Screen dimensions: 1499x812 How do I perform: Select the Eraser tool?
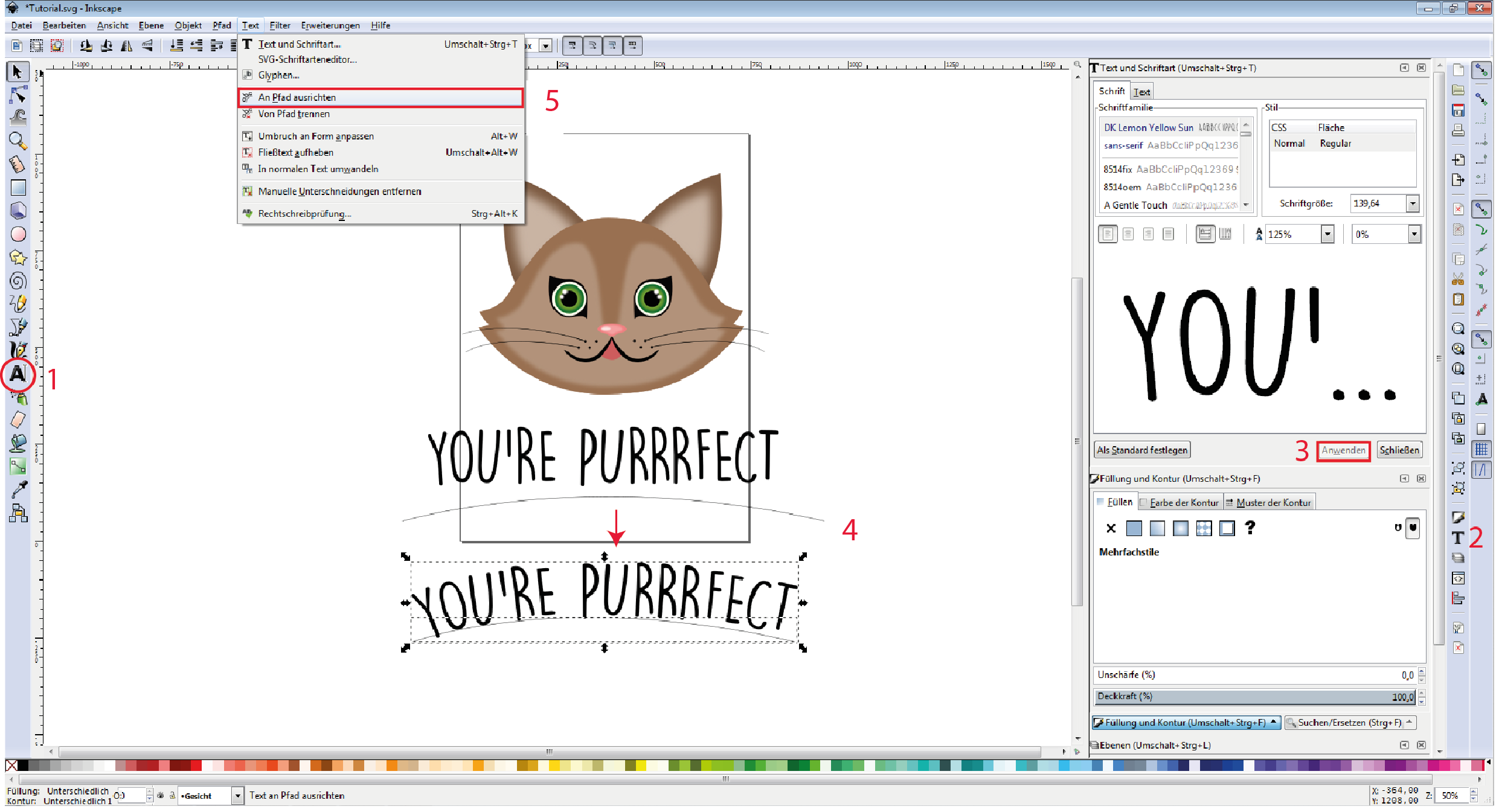click(x=18, y=419)
